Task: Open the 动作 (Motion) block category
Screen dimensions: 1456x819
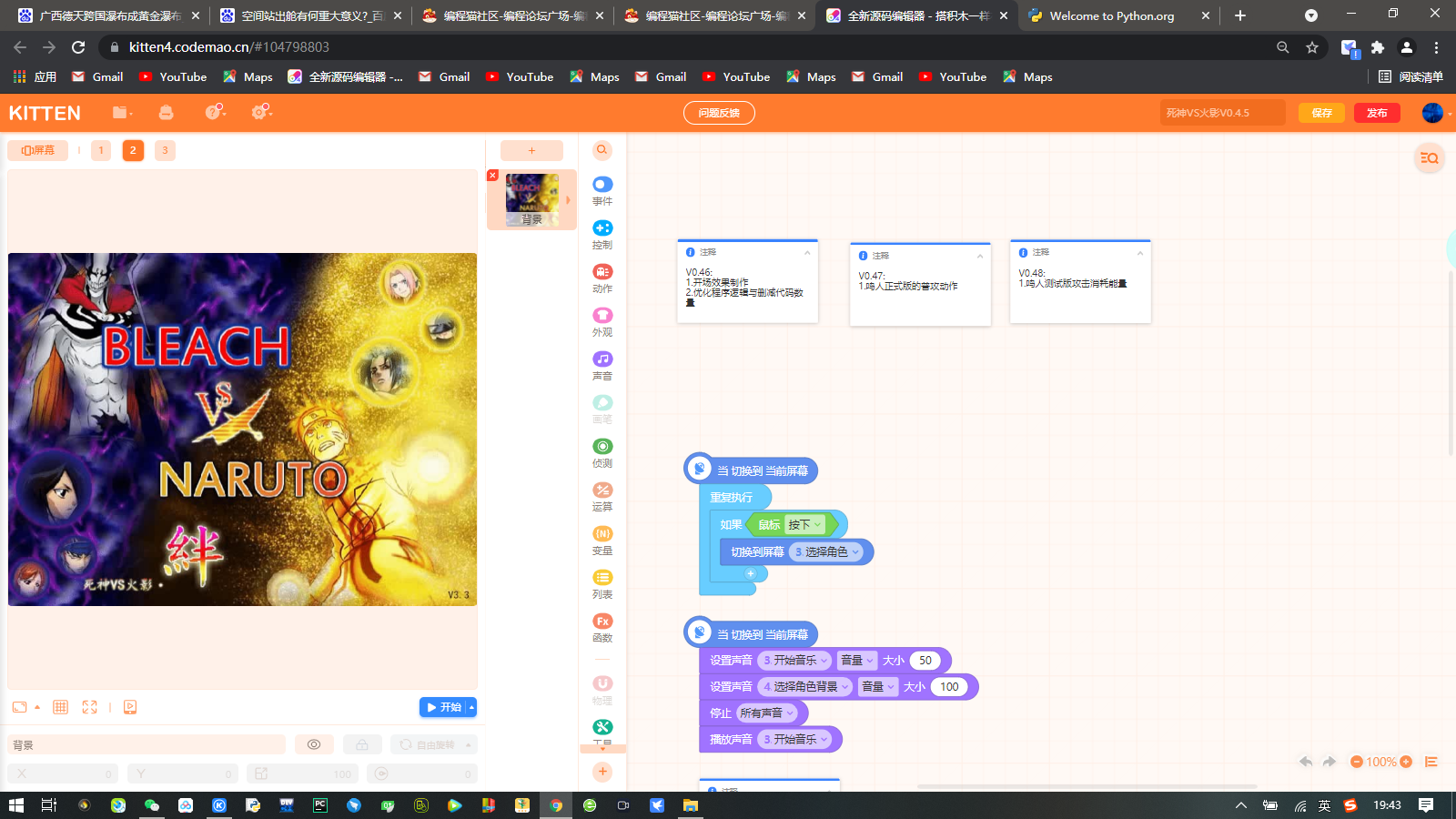Action: [602, 278]
